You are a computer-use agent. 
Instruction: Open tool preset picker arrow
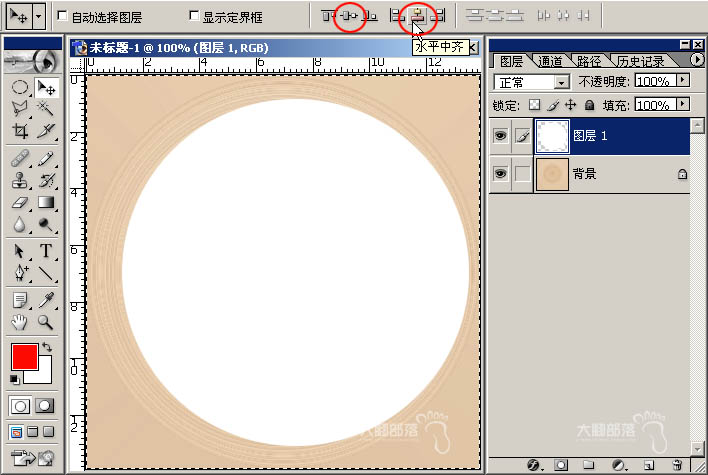[38, 17]
